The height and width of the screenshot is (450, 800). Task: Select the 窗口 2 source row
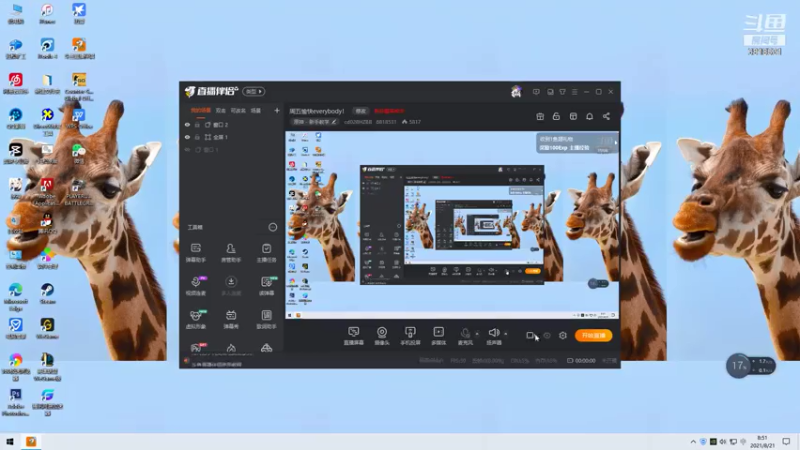coord(232,124)
